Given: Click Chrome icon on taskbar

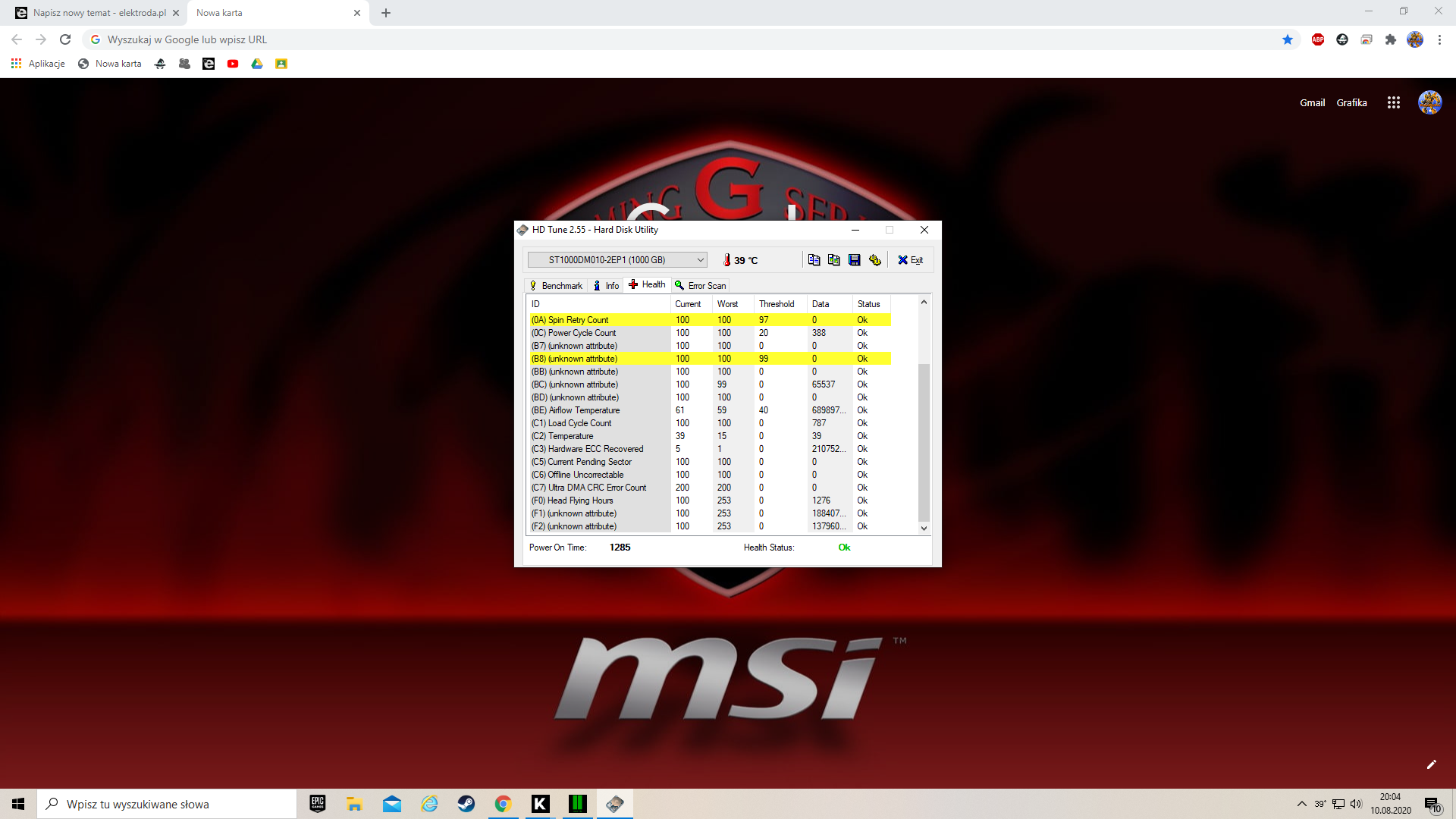Looking at the screenshot, I should (504, 804).
